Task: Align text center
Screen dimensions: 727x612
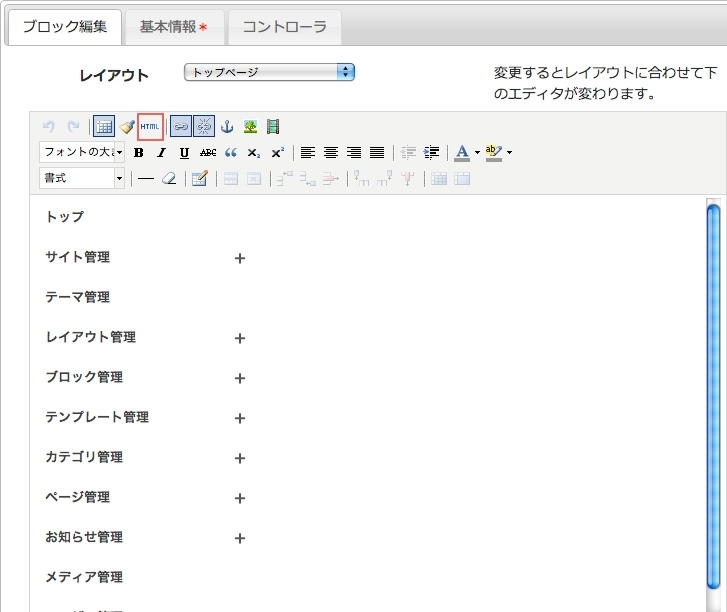Action: click(331, 153)
